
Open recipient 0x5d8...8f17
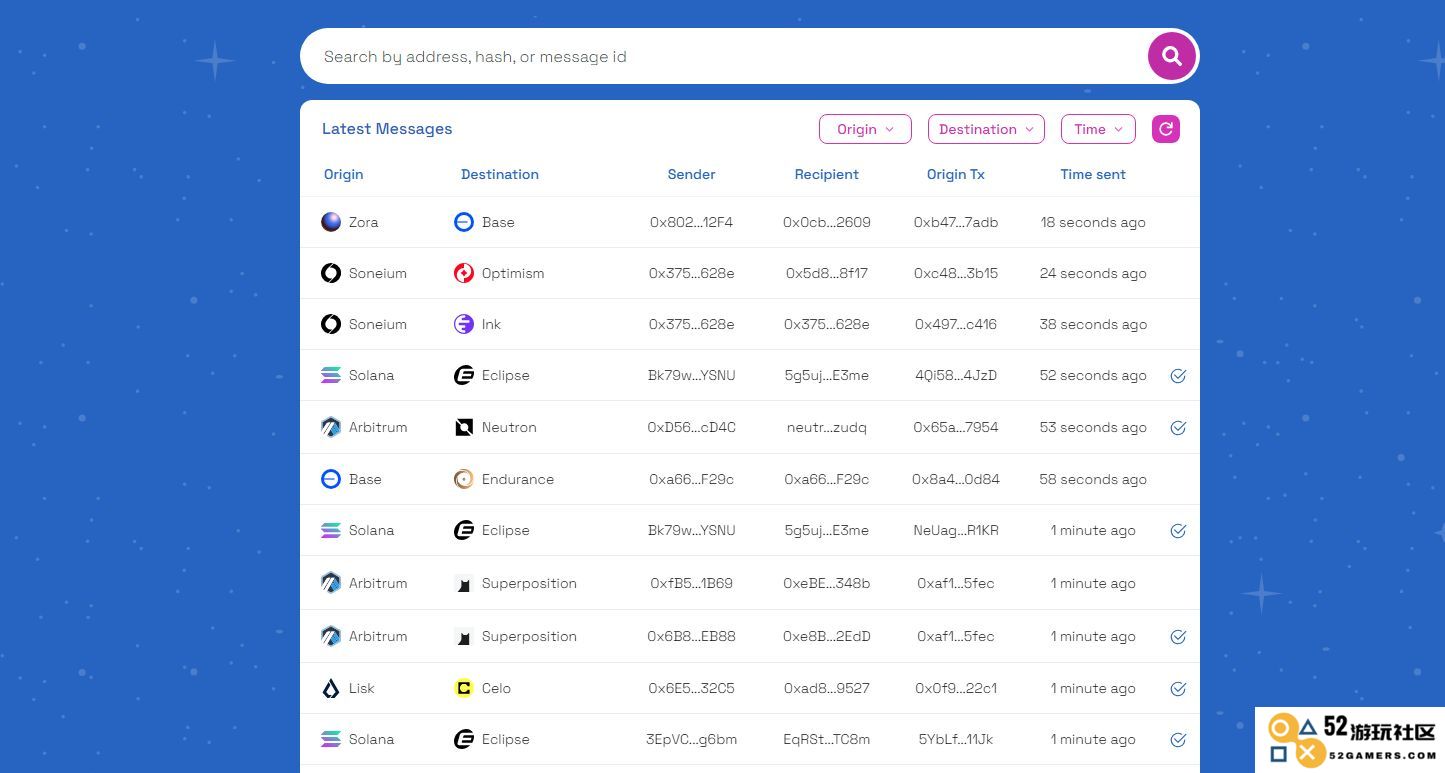point(826,273)
